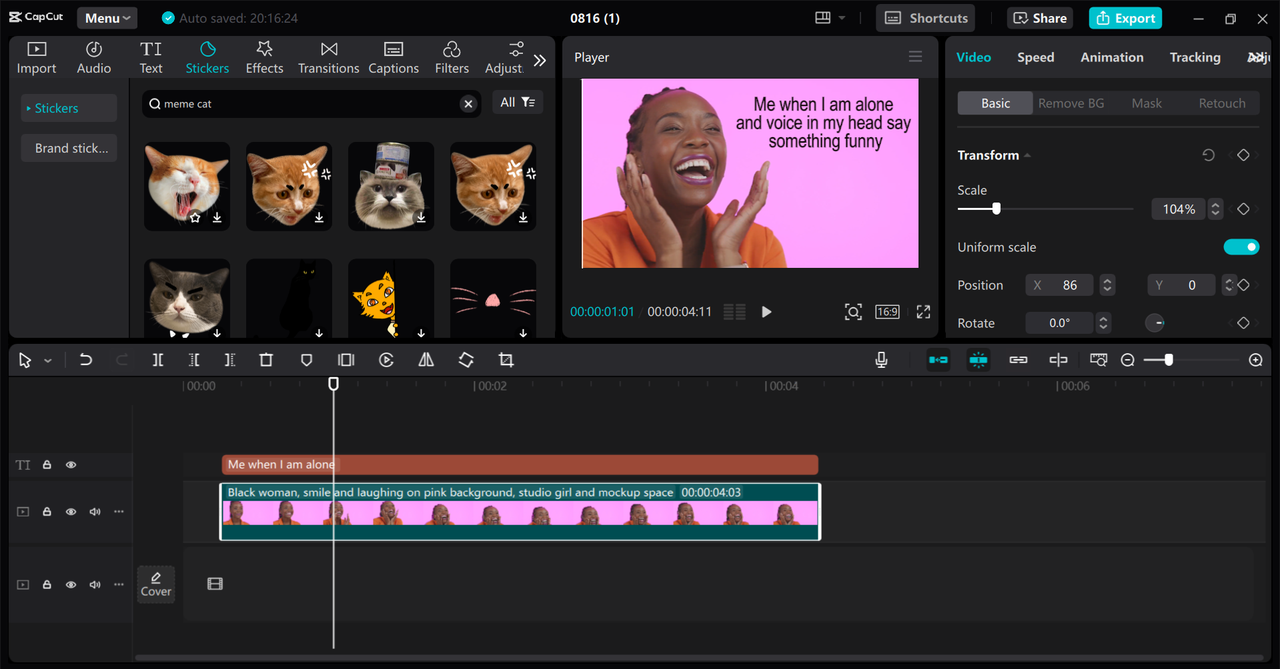Click the Split tool in timeline toolbar
This screenshot has height=669, width=1280.
pyautogui.click(x=158, y=360)
